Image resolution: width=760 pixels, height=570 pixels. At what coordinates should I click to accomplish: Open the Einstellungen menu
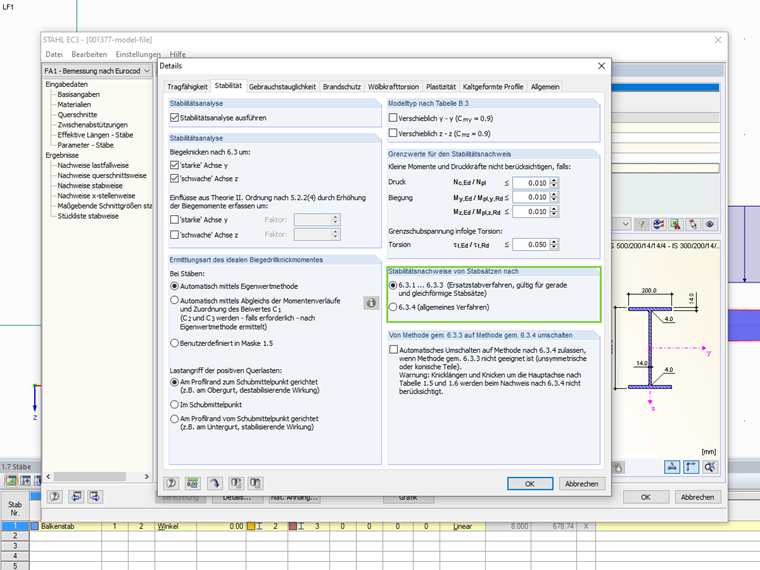click(x=137, y=54)
